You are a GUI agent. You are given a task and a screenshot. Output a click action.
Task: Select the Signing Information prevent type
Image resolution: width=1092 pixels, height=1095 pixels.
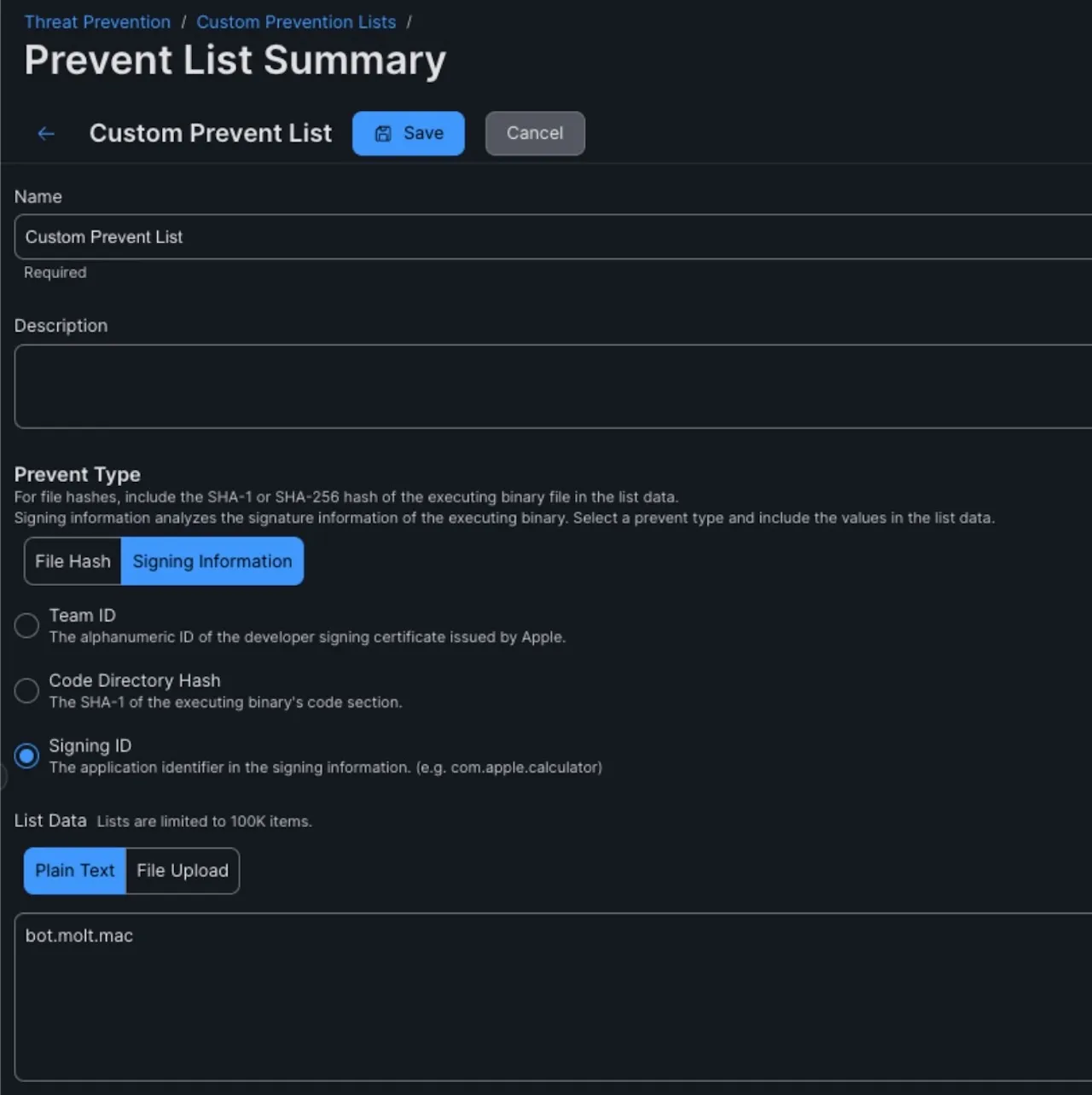point(212,561)
